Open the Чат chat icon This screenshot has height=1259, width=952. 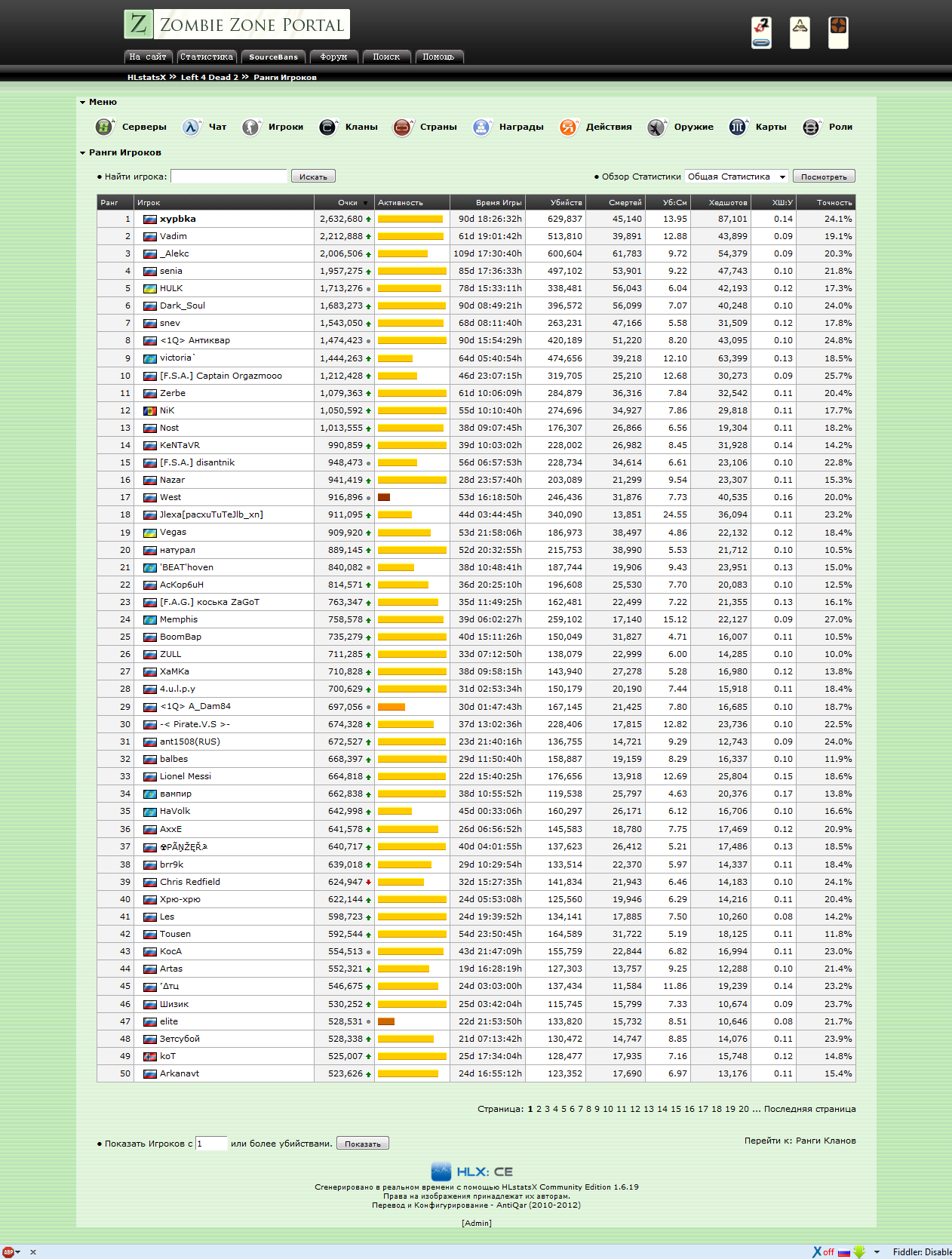192,127
